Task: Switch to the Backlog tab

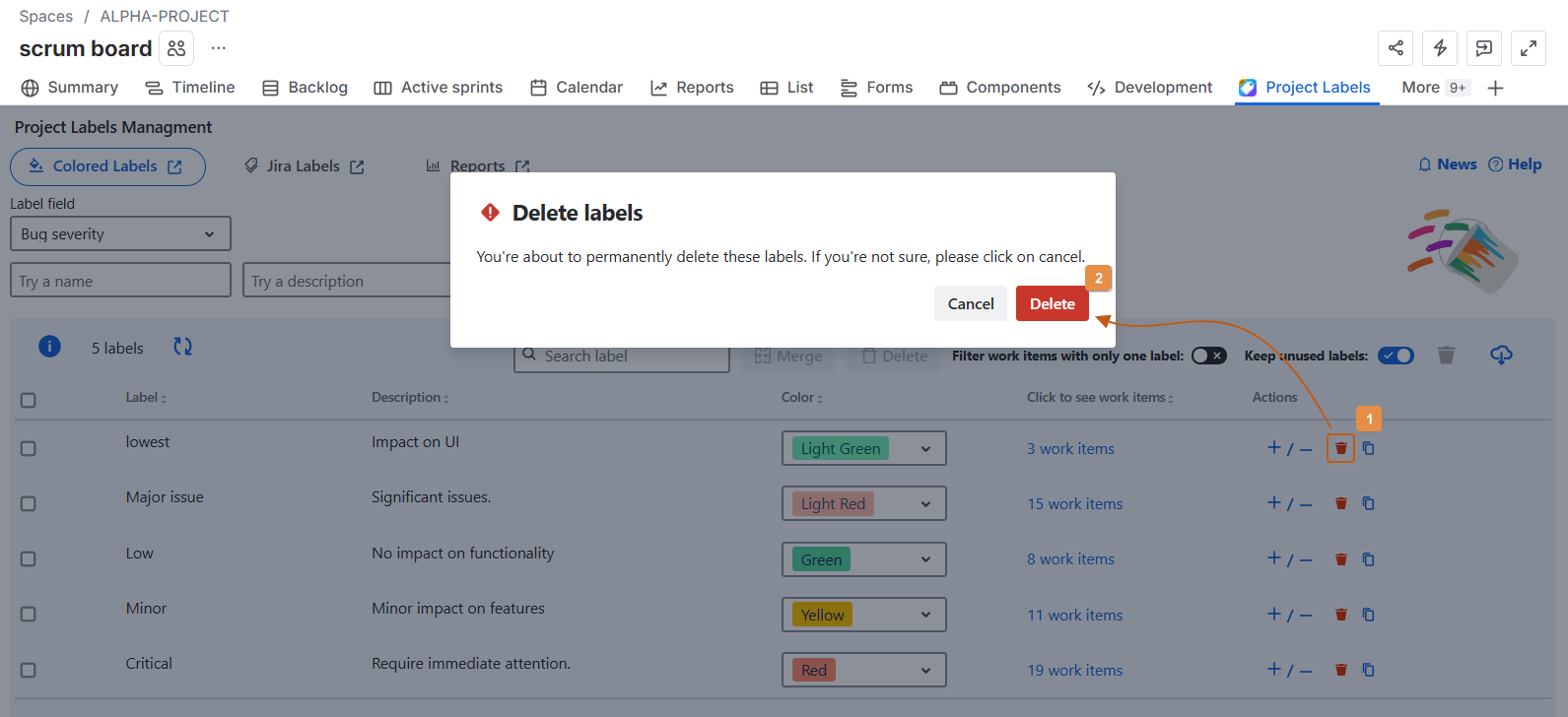Action: click(x=305, y=88)
